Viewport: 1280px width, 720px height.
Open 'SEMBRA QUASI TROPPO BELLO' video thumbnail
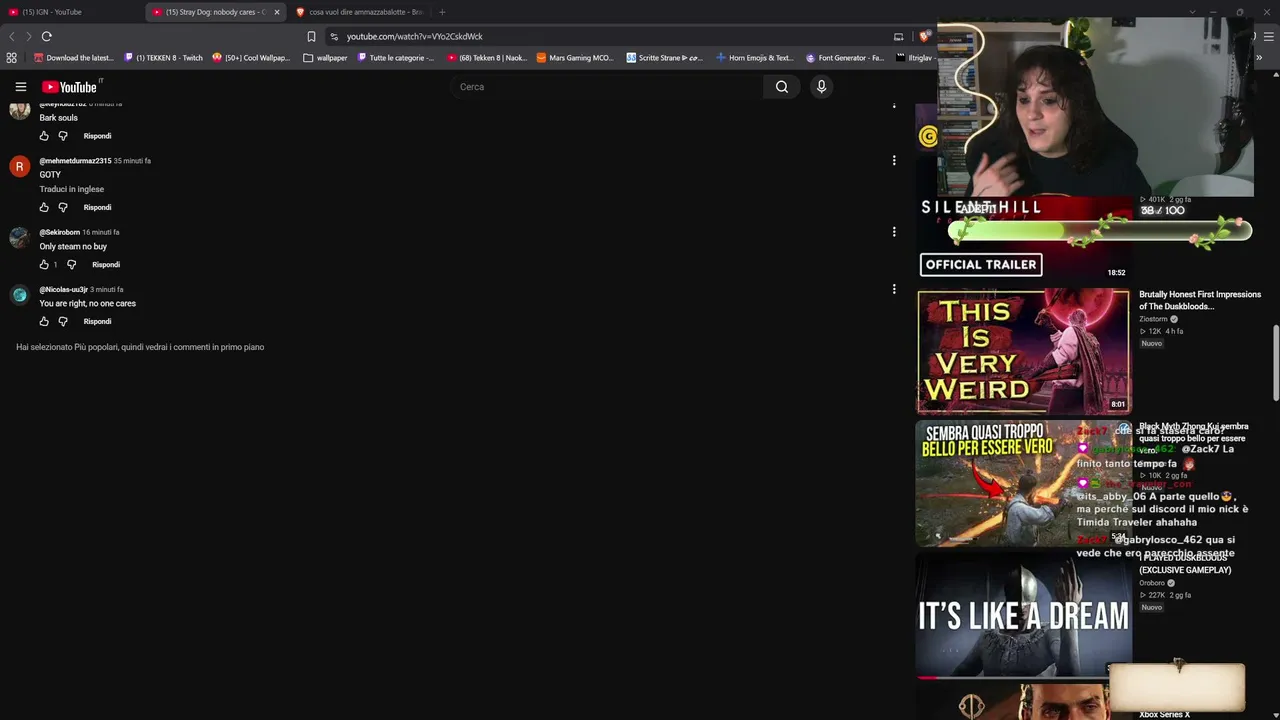[1024, 483]
